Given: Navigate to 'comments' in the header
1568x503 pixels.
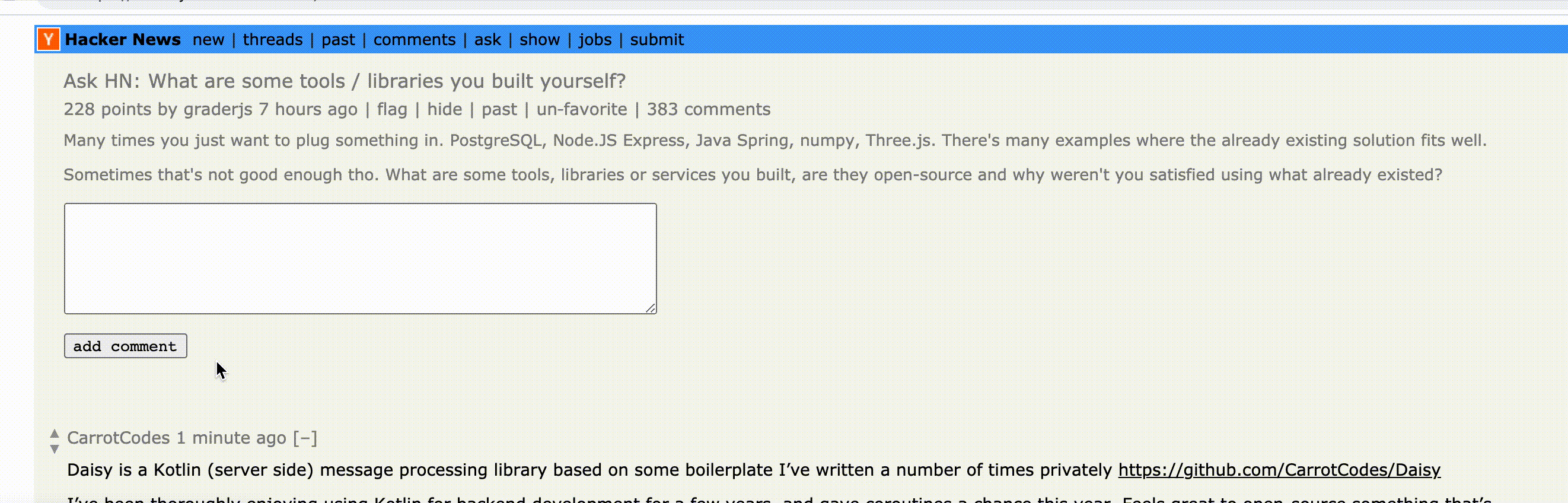Looking at the screenshot, I should [x=414, y=40].
